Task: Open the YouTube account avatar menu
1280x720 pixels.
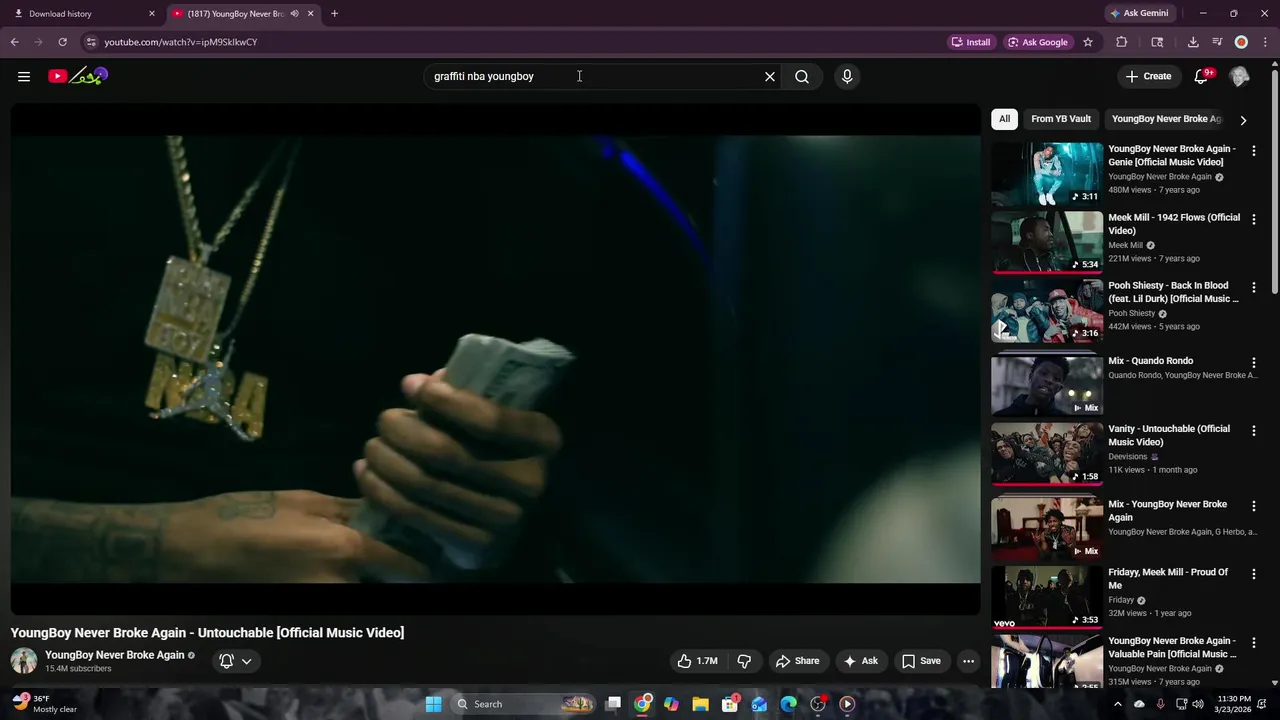Action: coord(1239,76)
